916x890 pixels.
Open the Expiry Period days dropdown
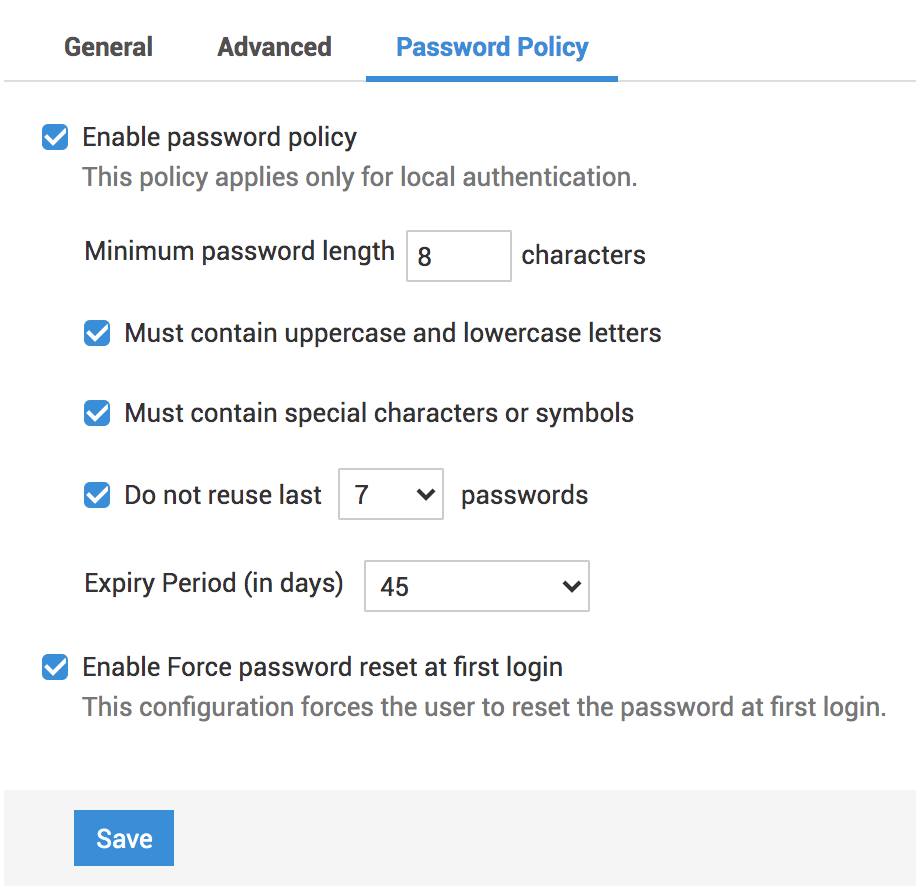(476, 586)
